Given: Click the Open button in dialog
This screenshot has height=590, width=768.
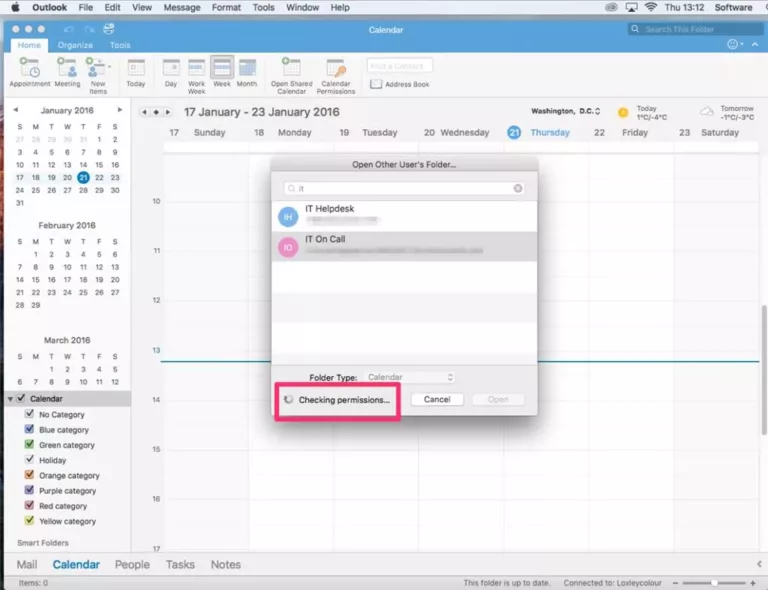Looking at the screenshot, I should [x=498, y=400].
